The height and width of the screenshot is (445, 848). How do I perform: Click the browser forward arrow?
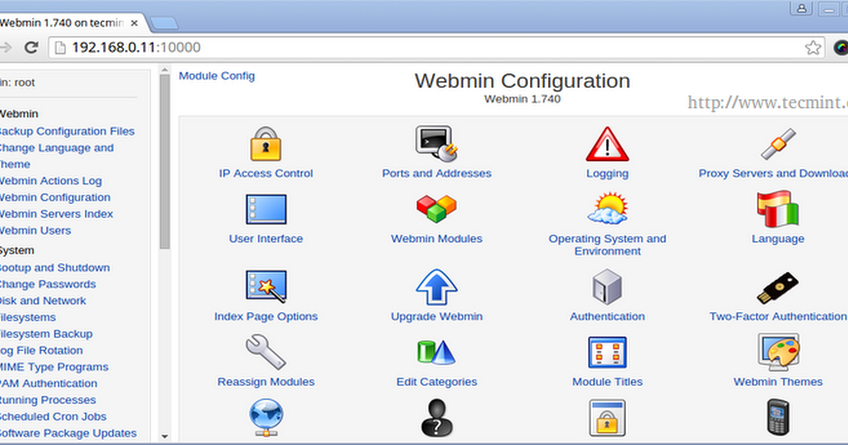(5, 48)
